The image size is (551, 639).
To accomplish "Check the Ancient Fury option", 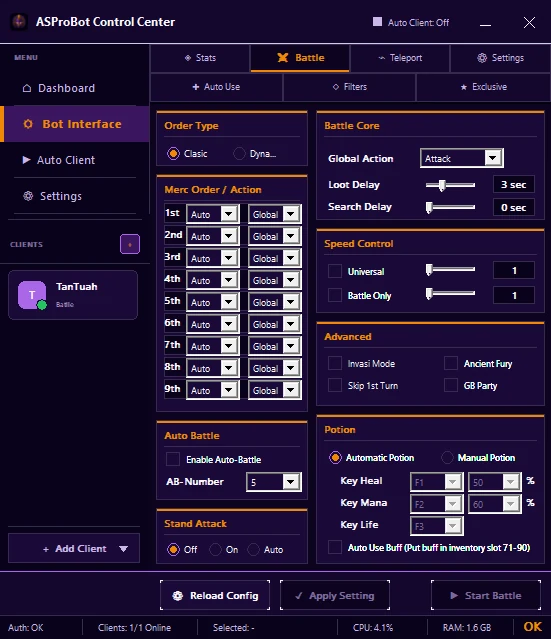I will [451, 363].
